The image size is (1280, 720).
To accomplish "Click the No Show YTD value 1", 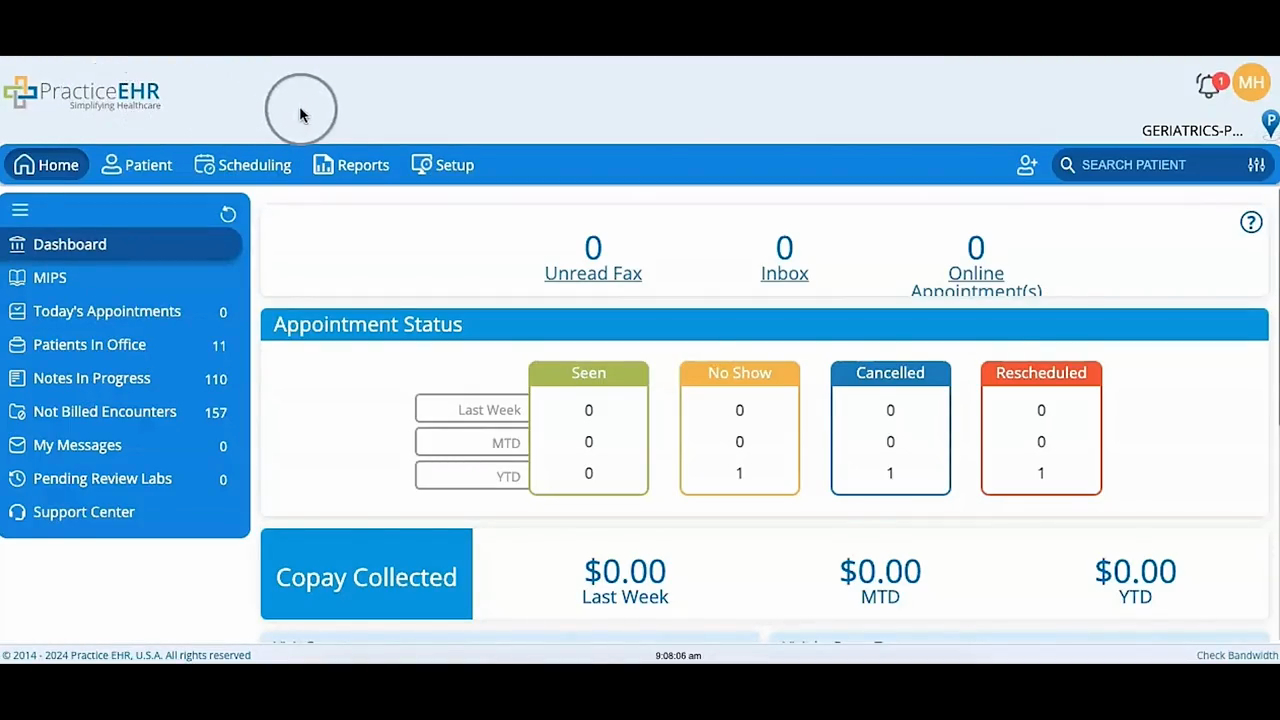I will 740,473.
